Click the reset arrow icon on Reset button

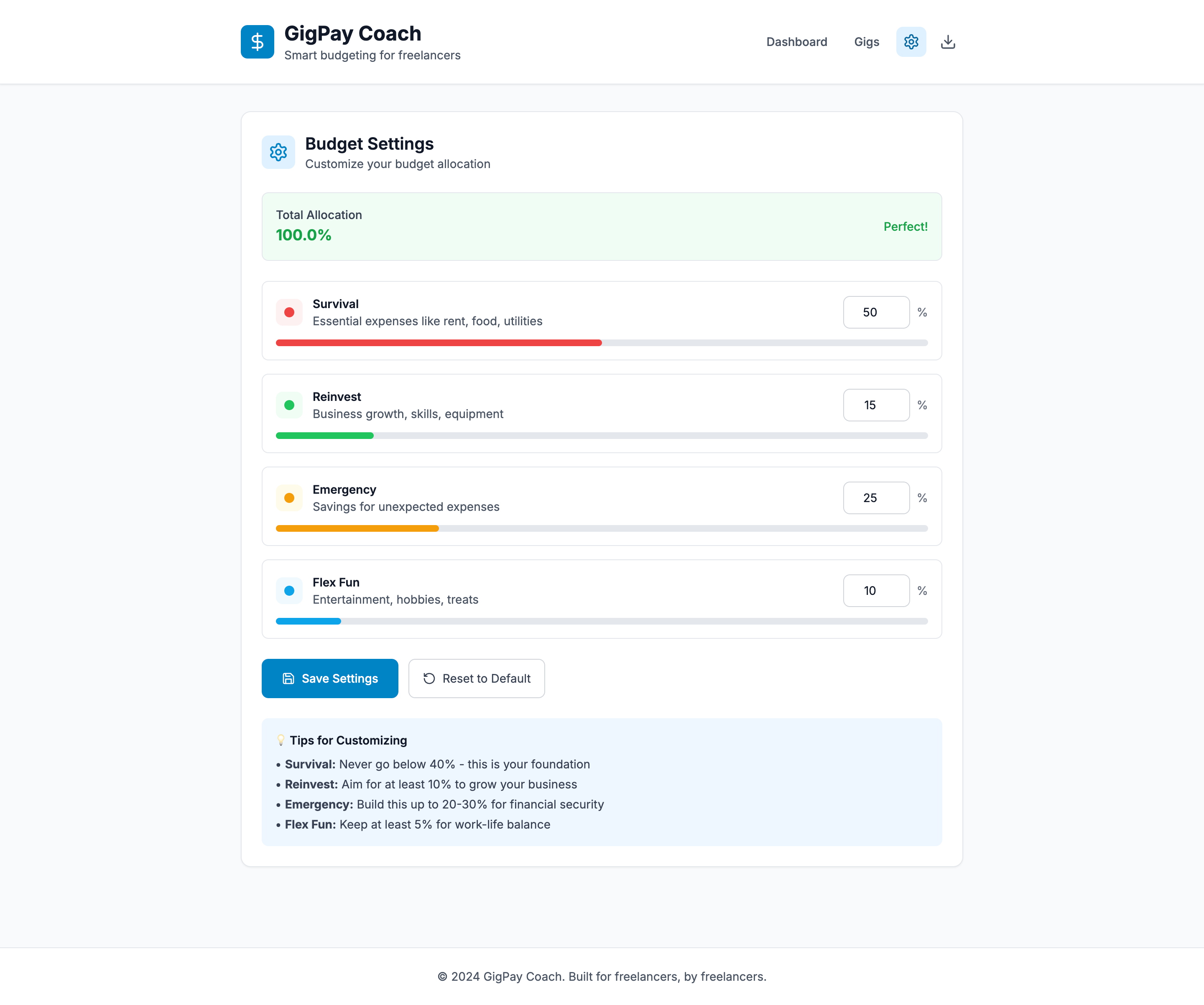coord(429,678)
